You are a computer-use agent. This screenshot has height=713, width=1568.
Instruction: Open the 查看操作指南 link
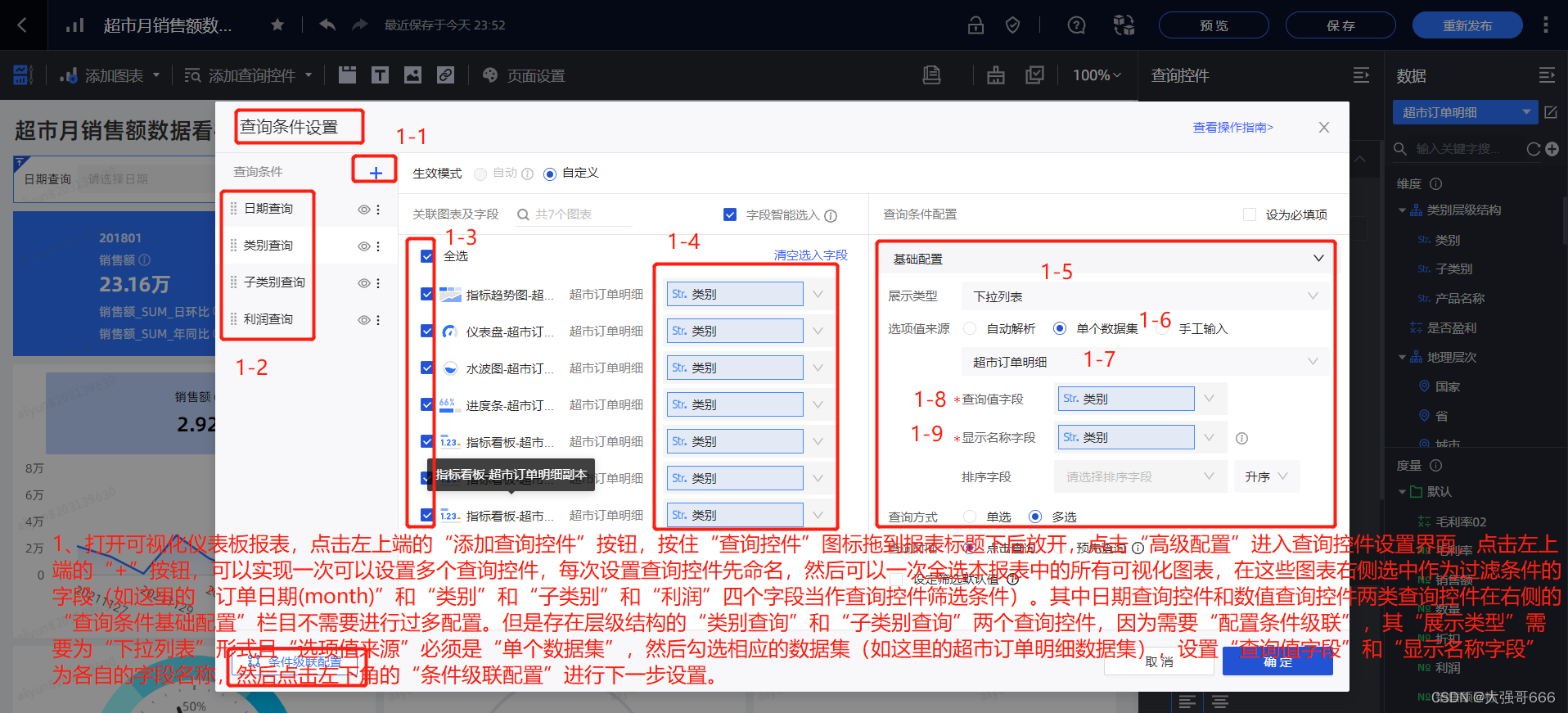(1232, 127)
